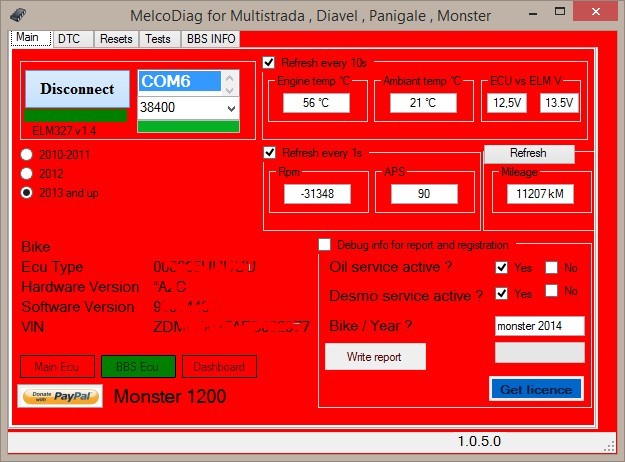The image size is (625, 462).
Task: Open the Resets tab
Action: [x=116, y=39]
